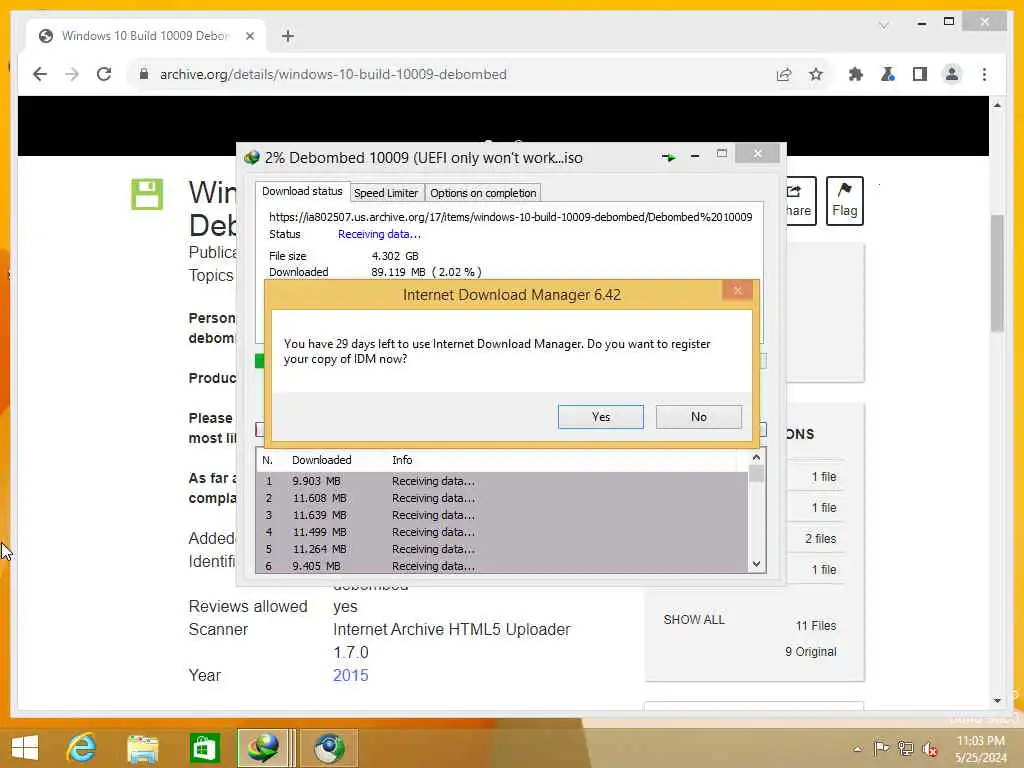Open the Action Center flag tray icon
This screenshot has width=1024, height=768.
[881, 748]
